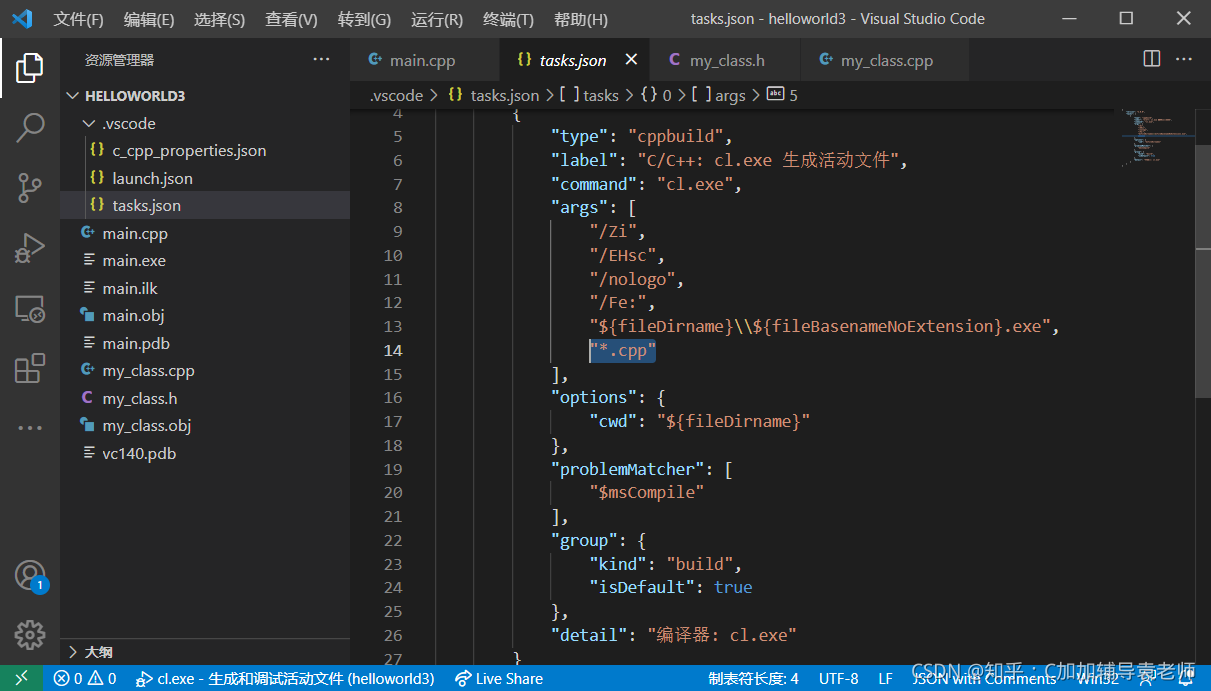
Task: Change LF end of line sequence
Action: [x=885, y=678]
